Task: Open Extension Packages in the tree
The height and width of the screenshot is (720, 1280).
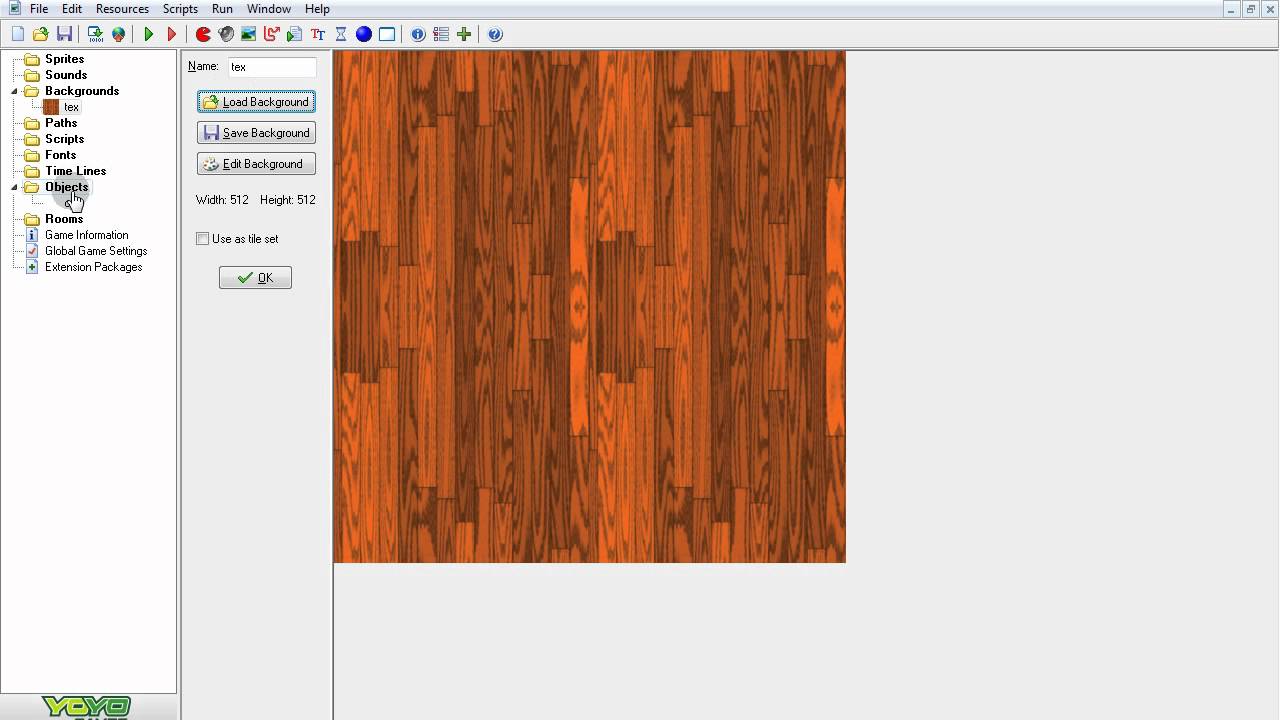Action: (x=93, y=267)
